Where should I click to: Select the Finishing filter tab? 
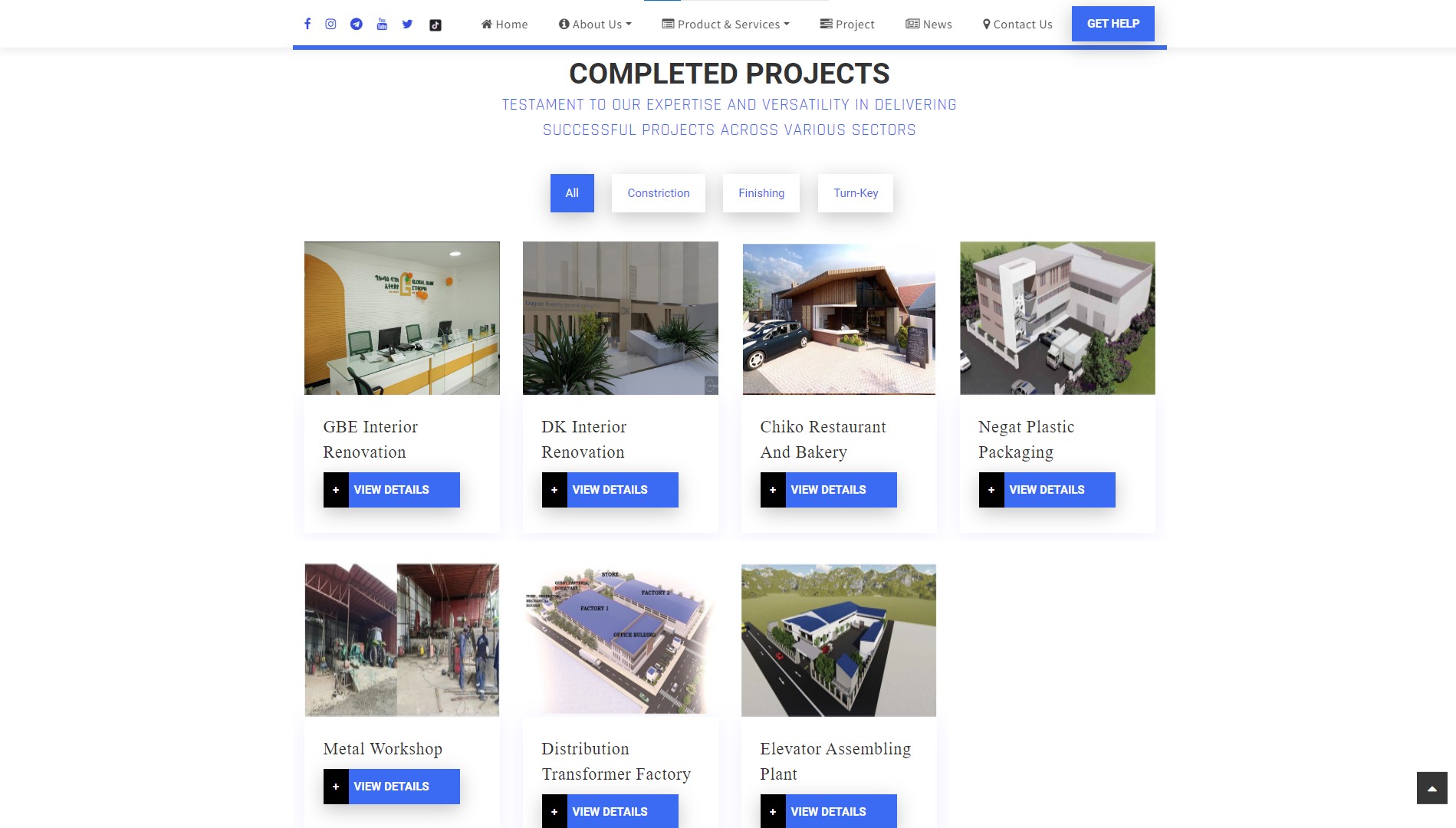pyautogui.click(x=761, y=193)
